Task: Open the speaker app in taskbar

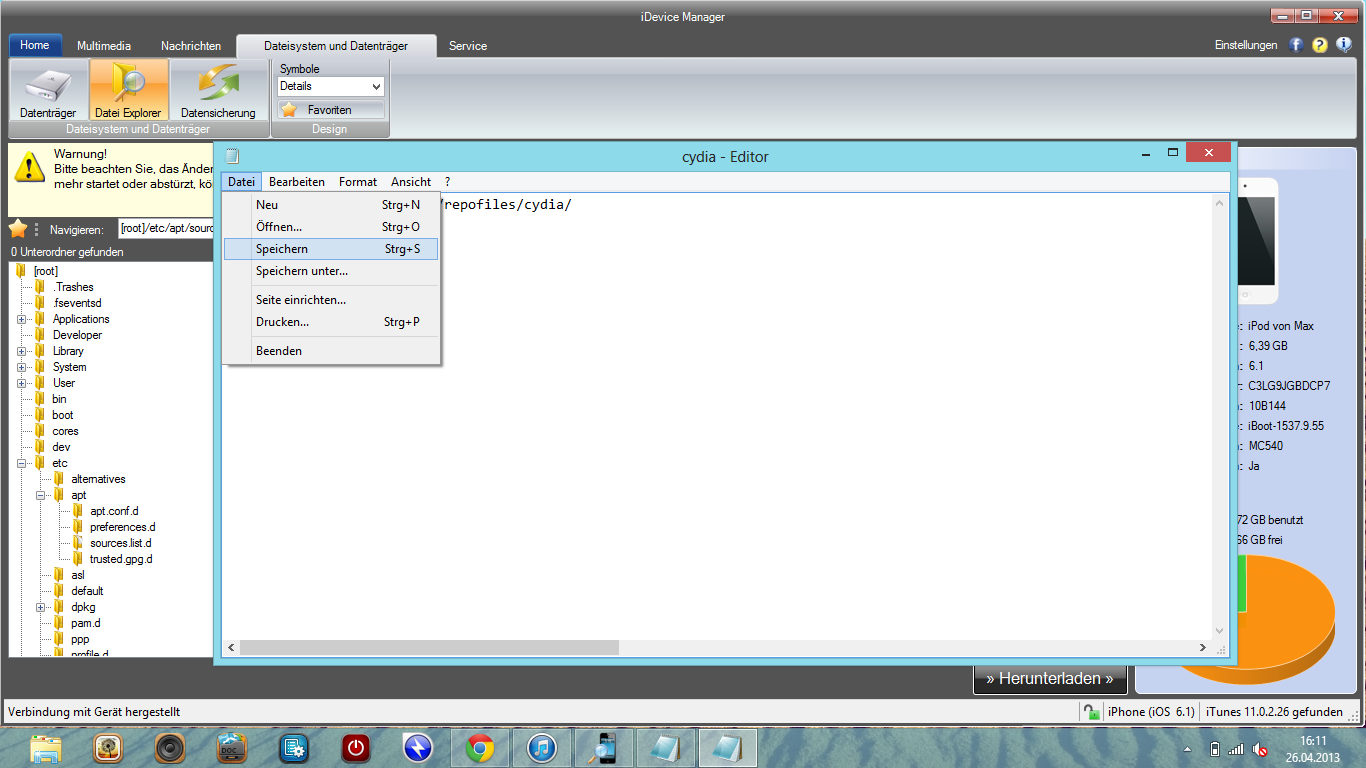Action: point(170,748)
